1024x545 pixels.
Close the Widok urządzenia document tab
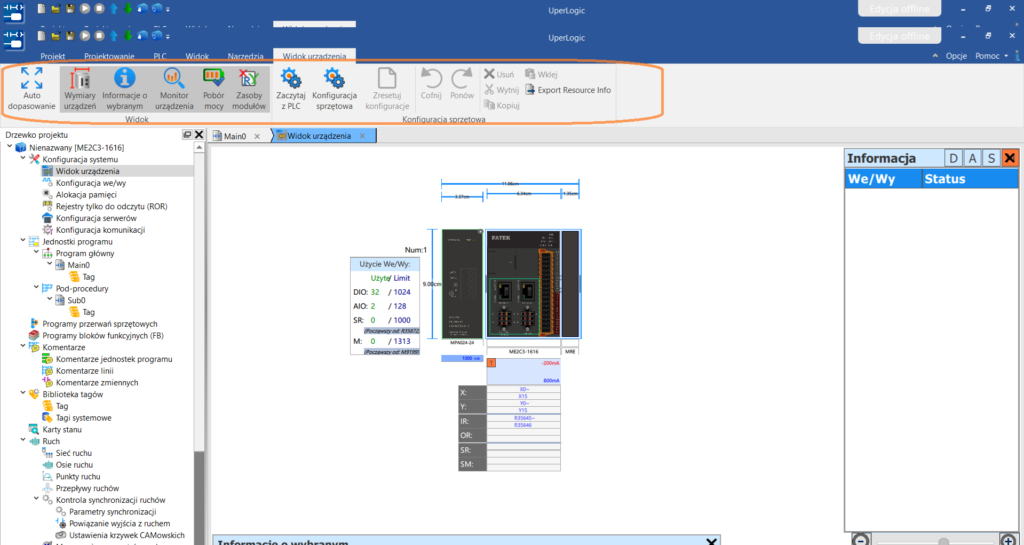[362, 136]
